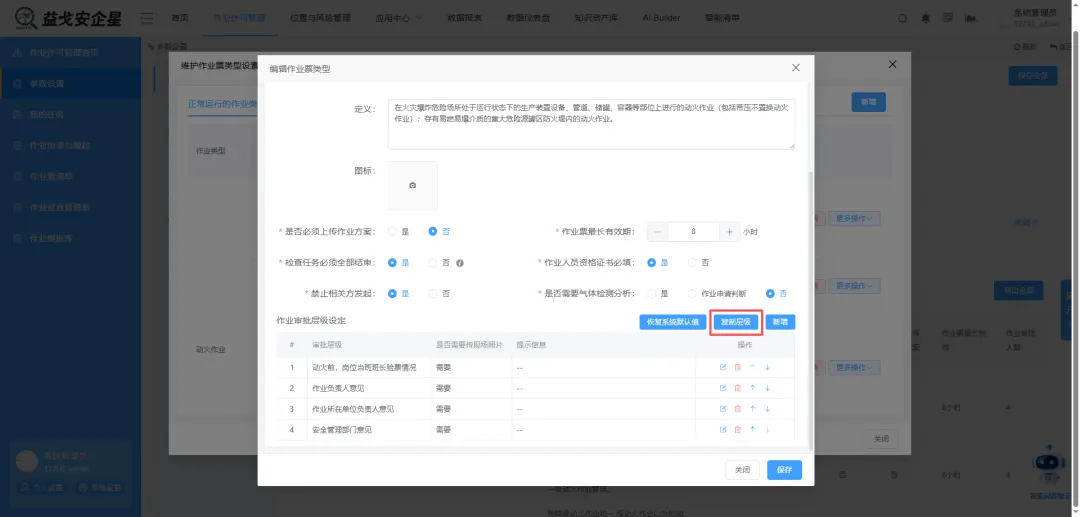Click 复制层级 button
The height and width of the screenshot is (517, 1080).
coord(736,321)
